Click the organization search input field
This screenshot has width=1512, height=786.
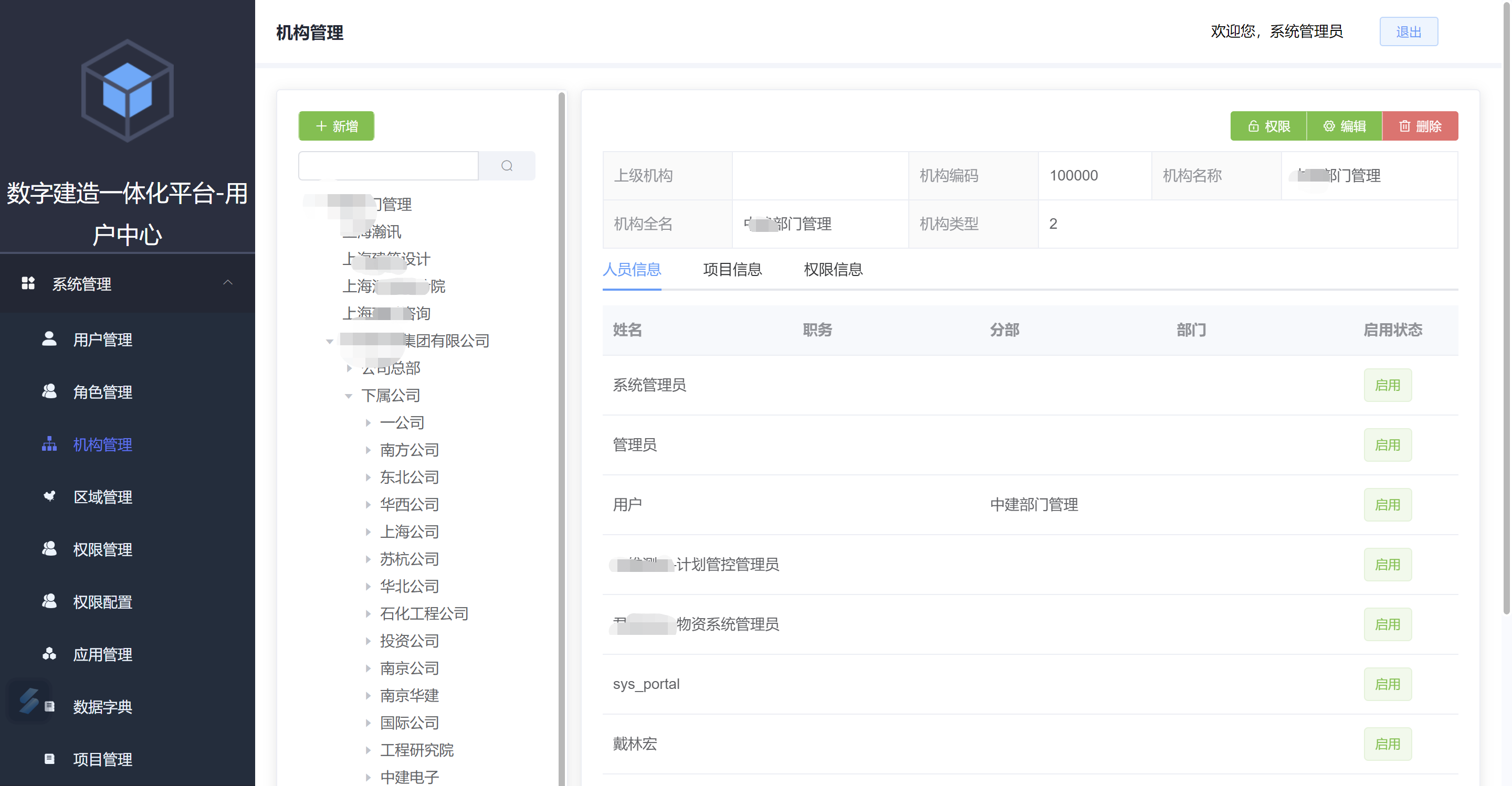(x=388, y=166)
